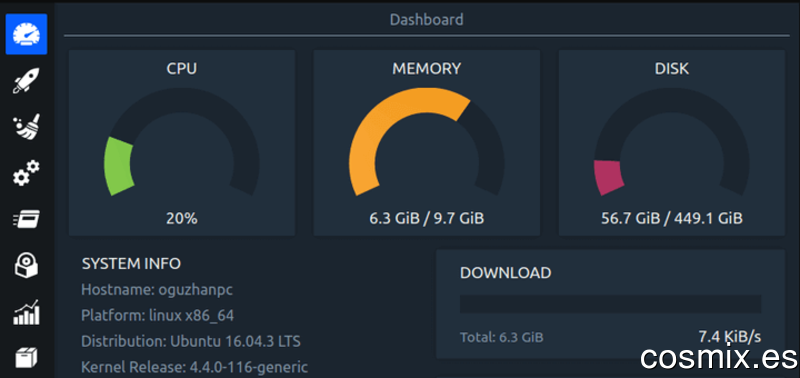Open Processes window icon in sidebar

(x=26, y=219)
